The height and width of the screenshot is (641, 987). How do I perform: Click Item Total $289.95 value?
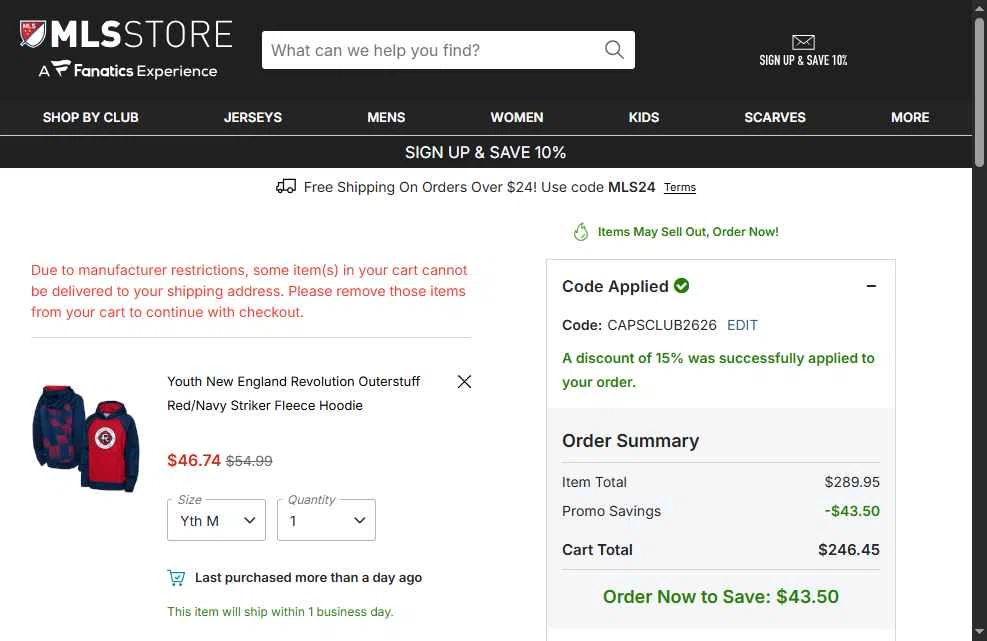tap(852, 482)
